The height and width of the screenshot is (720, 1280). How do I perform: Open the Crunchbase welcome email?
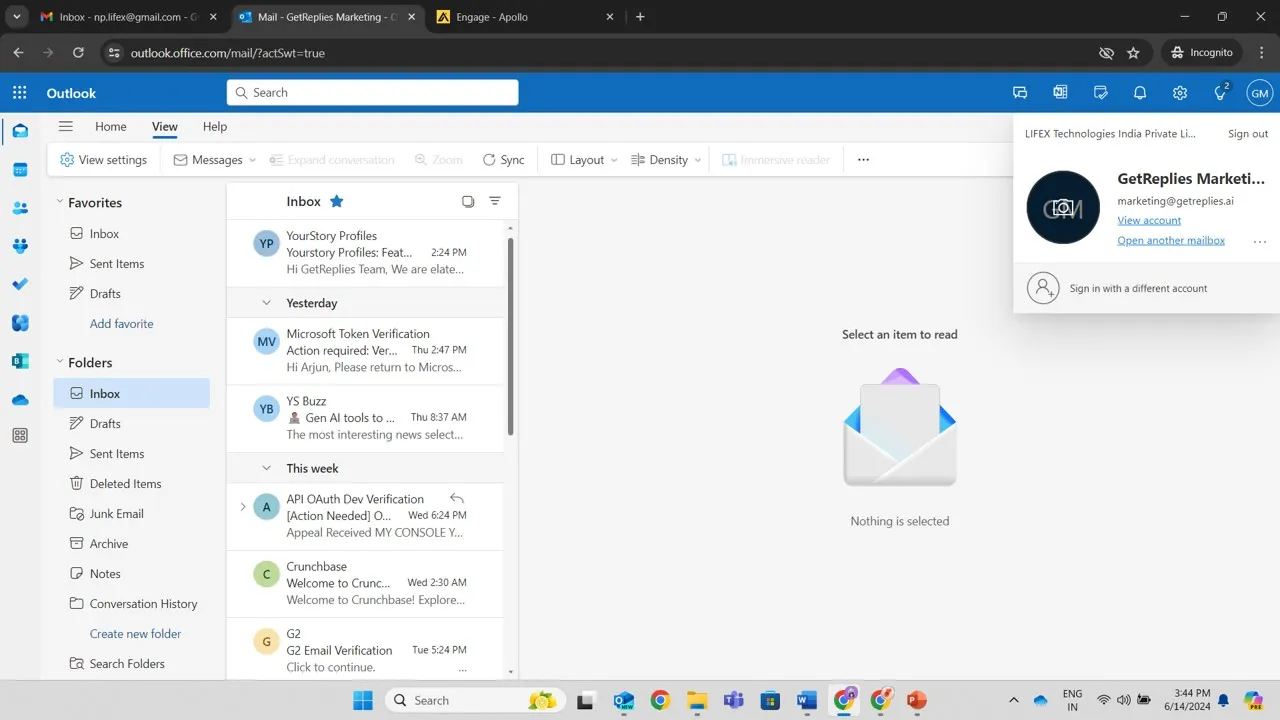366,584
